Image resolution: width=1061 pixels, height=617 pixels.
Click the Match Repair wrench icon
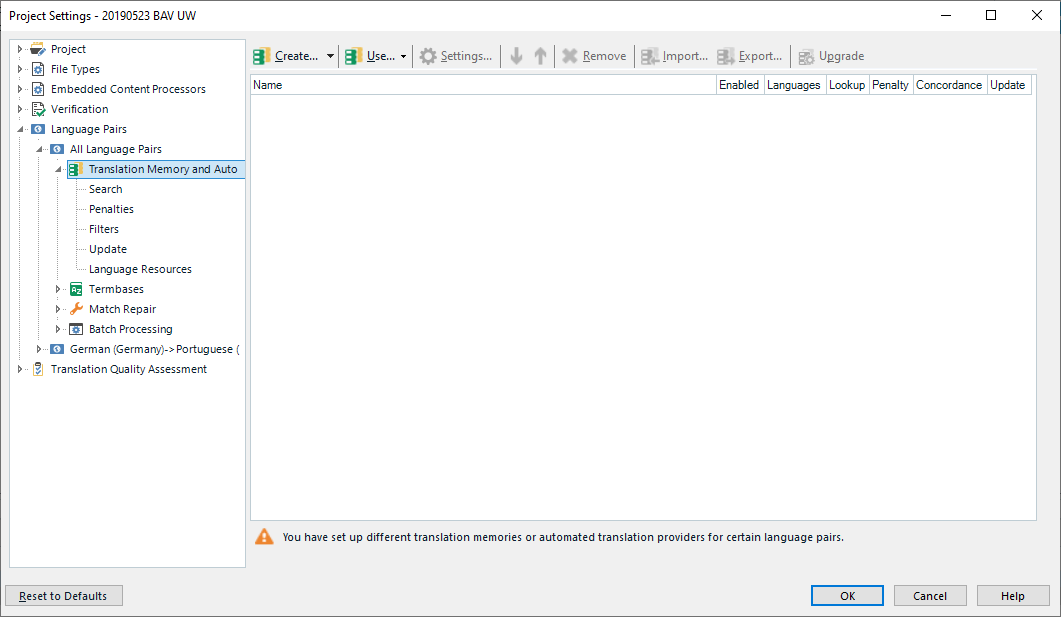tap(76, 309)
